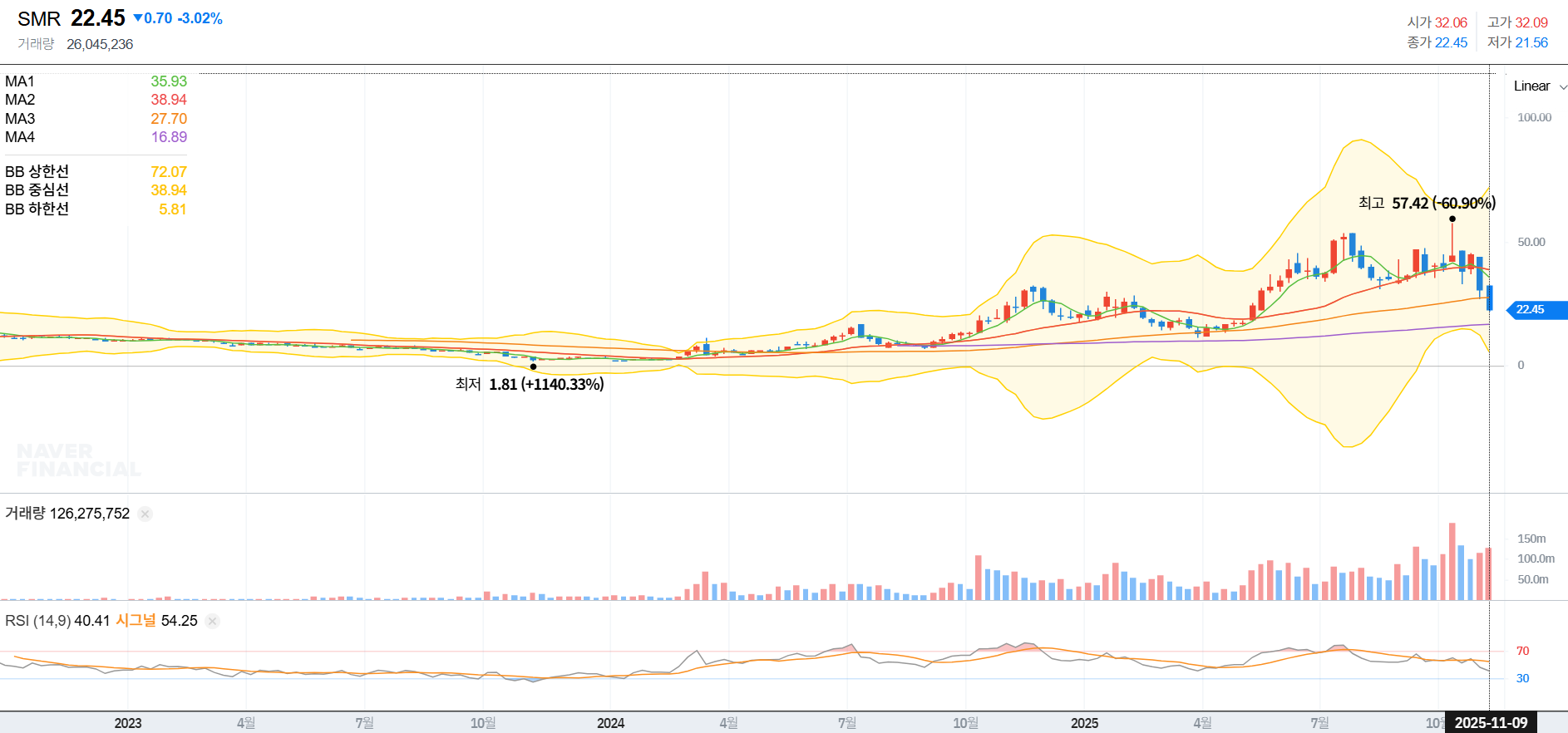Screen dimensions: 1568x733
Task: Click the RSI 30 oversold level label
Action: click(x=1522, y=678)
